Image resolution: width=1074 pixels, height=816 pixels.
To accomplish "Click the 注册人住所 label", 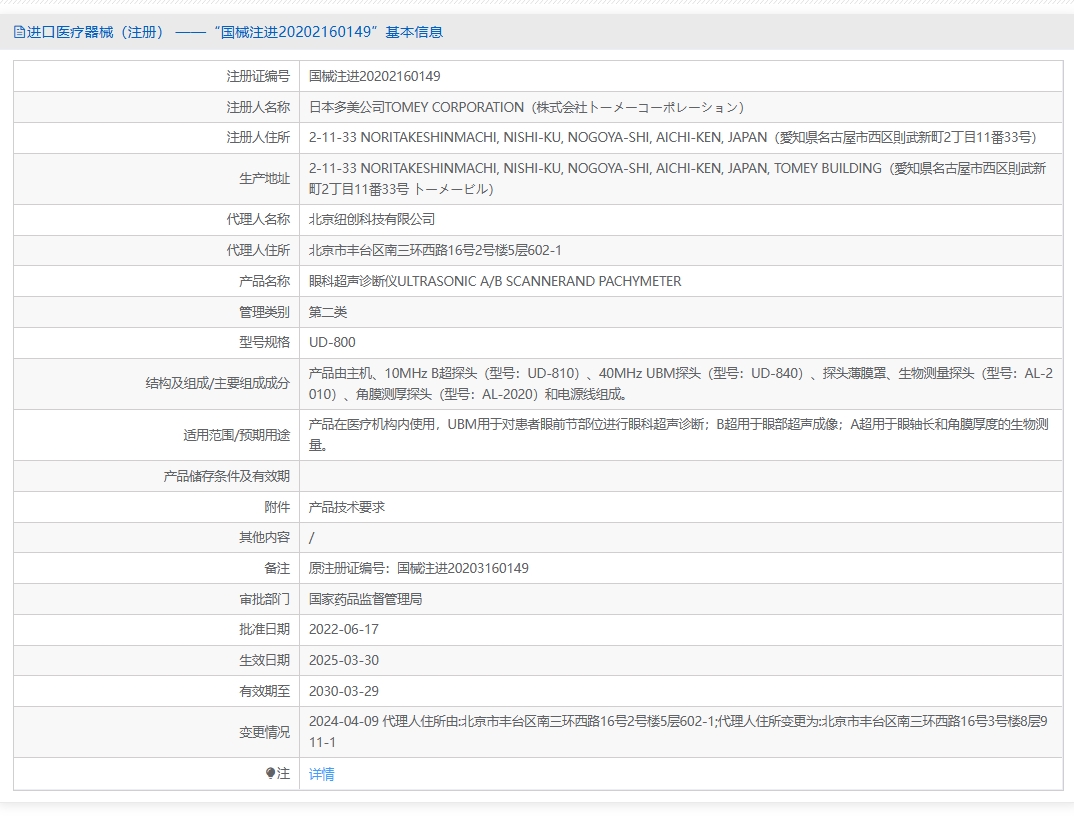I will (x=258, y=138).
